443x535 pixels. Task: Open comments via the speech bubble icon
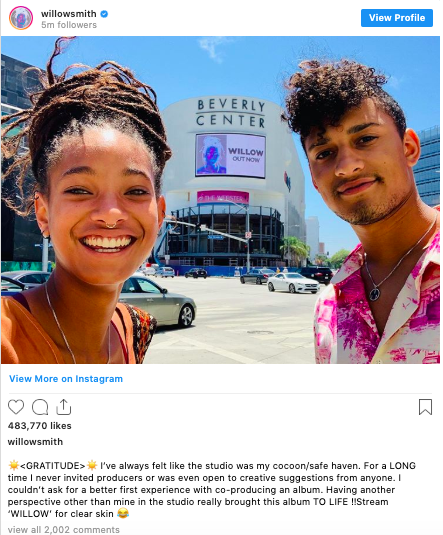pos(40,407)
